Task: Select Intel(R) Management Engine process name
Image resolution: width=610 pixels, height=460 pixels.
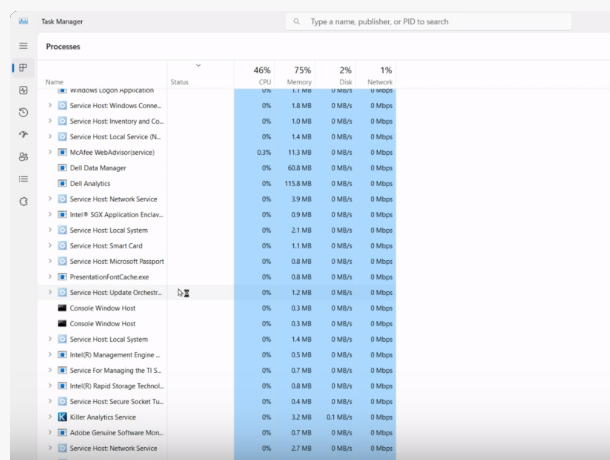Action: pos(115,355)
